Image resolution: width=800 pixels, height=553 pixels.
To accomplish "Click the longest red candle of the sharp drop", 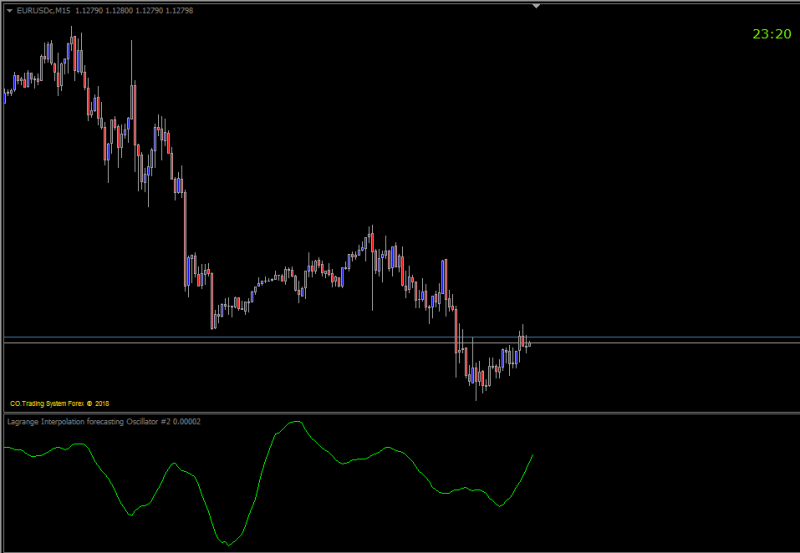I will (x=185, y=238).
